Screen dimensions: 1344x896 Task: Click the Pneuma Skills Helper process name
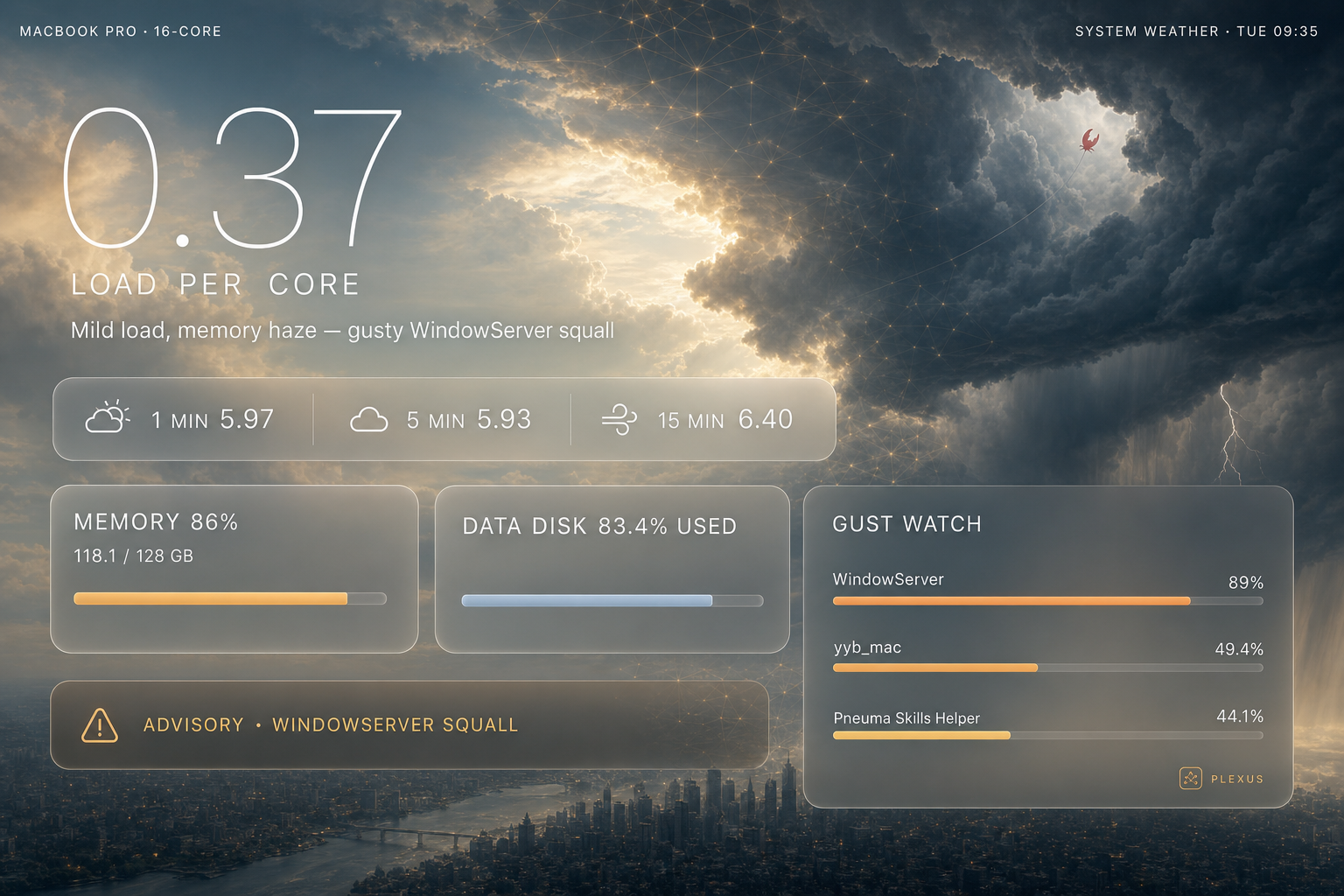click(906, 718)
